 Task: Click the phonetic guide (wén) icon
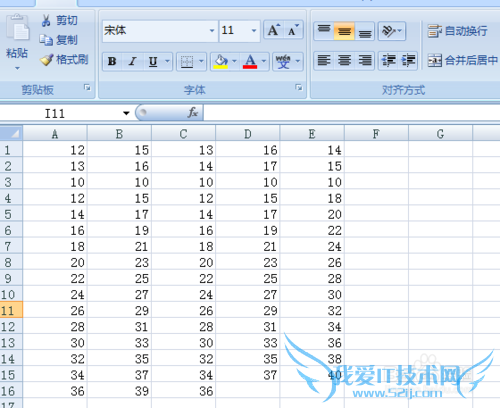[x=283, y=61]
